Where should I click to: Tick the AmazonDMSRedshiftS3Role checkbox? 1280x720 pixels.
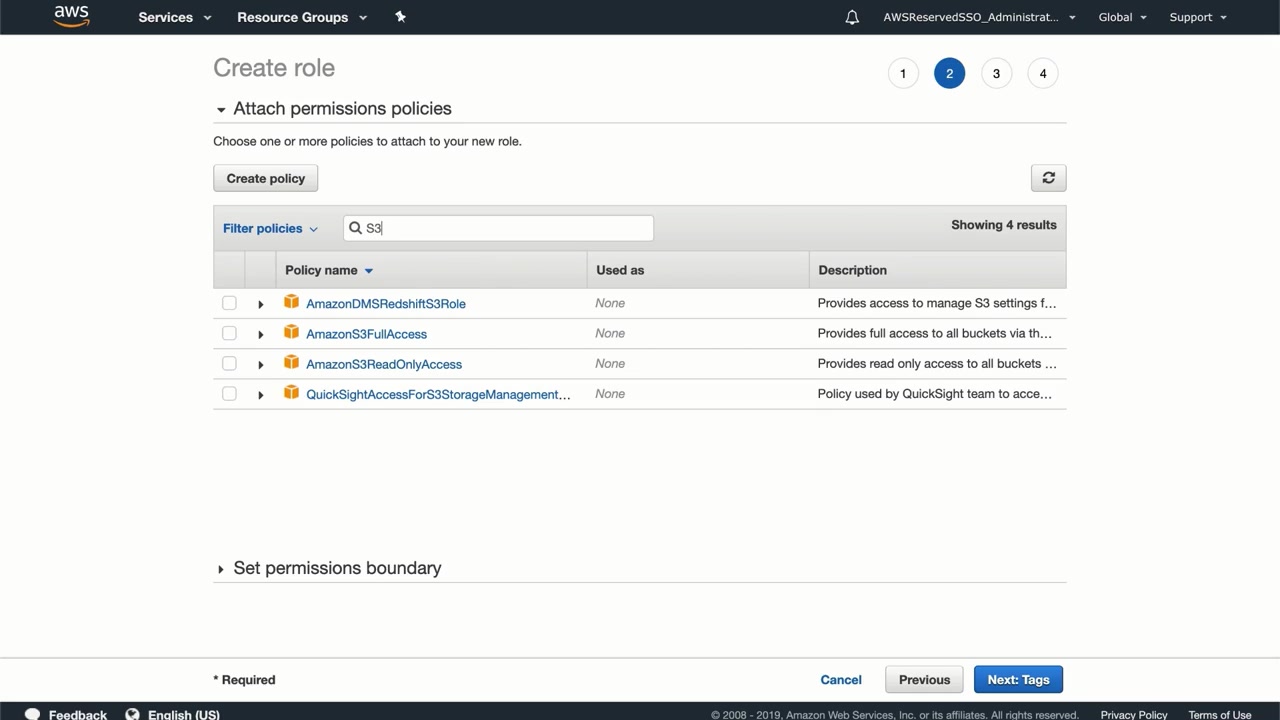point(229,303)
